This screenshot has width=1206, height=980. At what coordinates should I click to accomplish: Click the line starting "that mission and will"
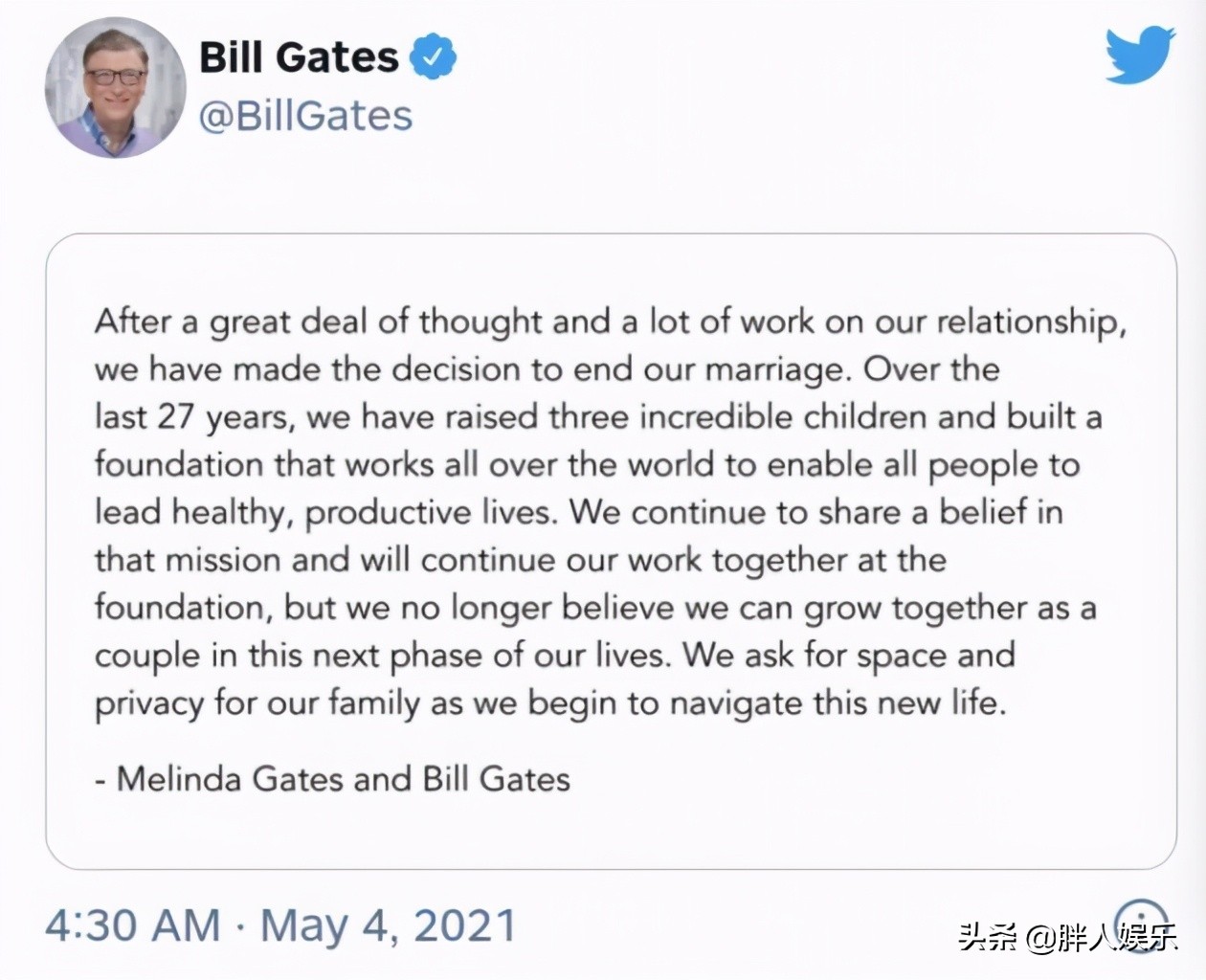point(520,560)
